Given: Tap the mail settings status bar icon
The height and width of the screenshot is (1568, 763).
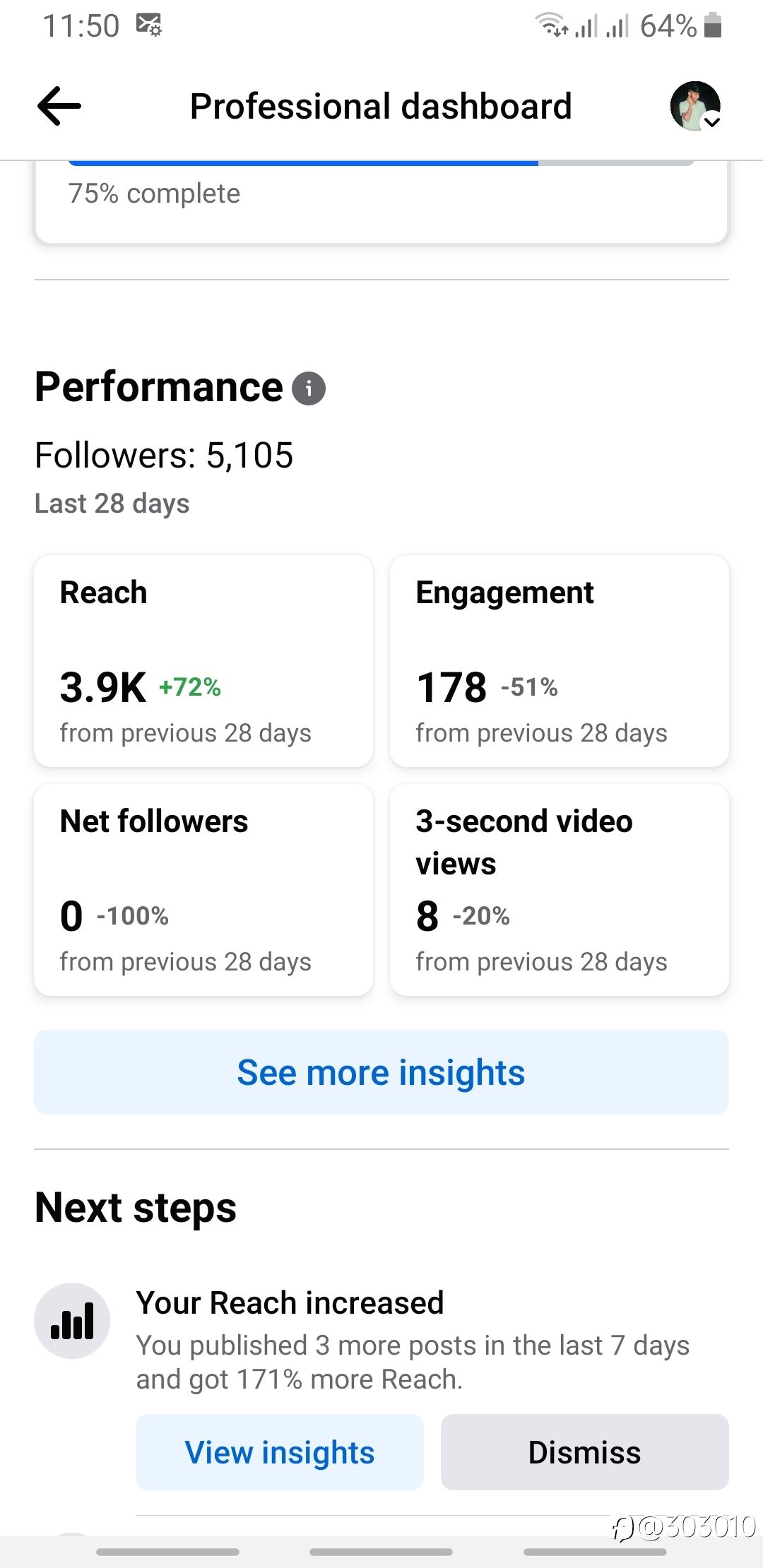Looking at the screenshot, I should tap(149, 25).
